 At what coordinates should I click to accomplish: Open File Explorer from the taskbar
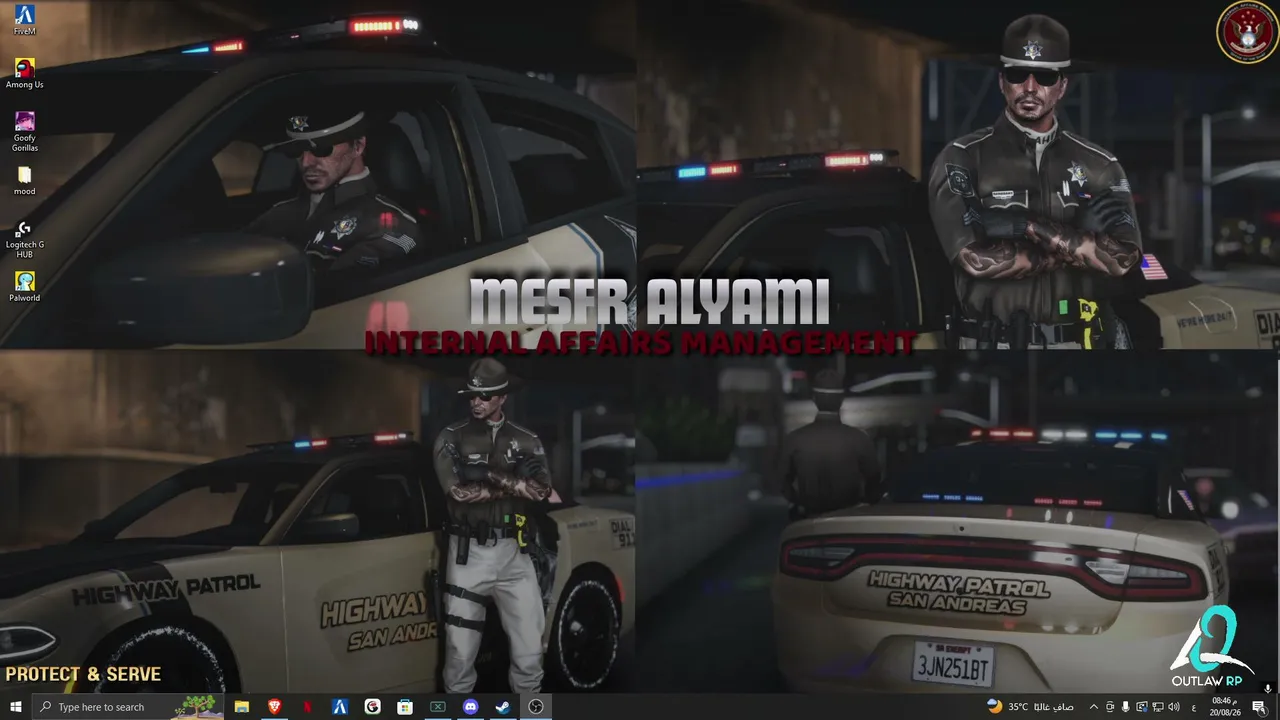tap(242, 707)
